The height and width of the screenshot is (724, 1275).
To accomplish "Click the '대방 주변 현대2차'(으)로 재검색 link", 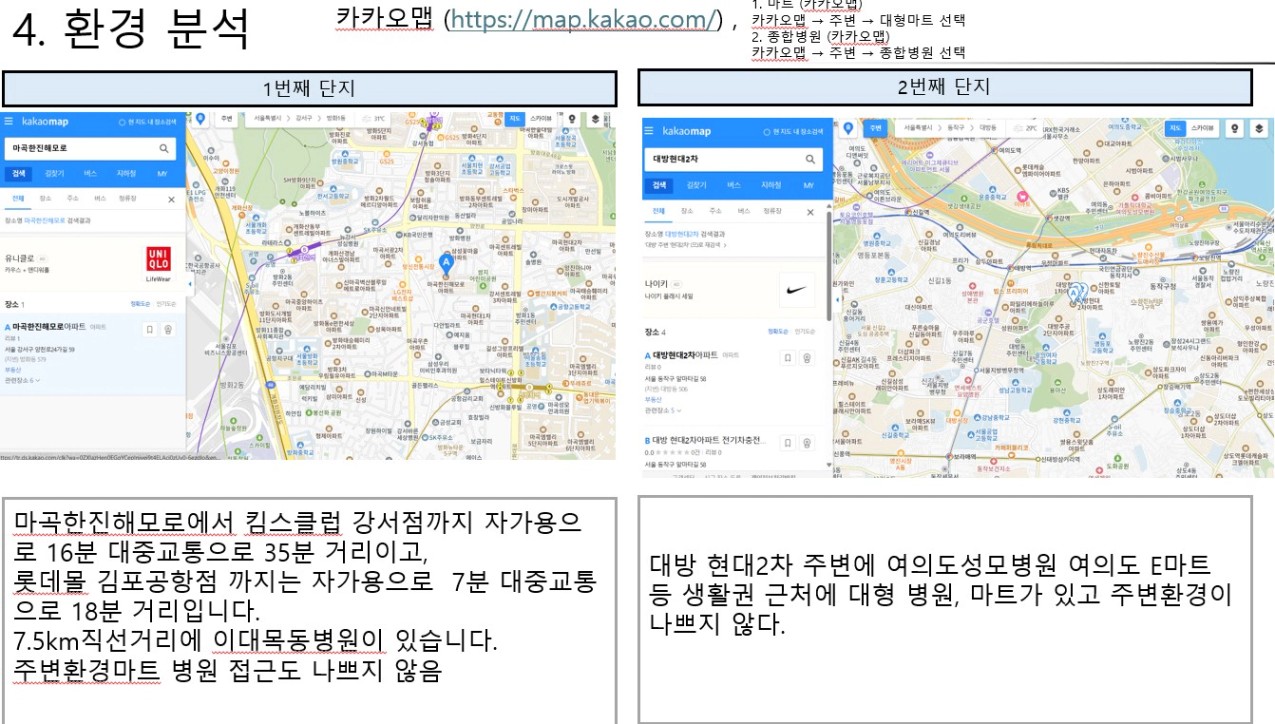I will [x=684, y=243].
